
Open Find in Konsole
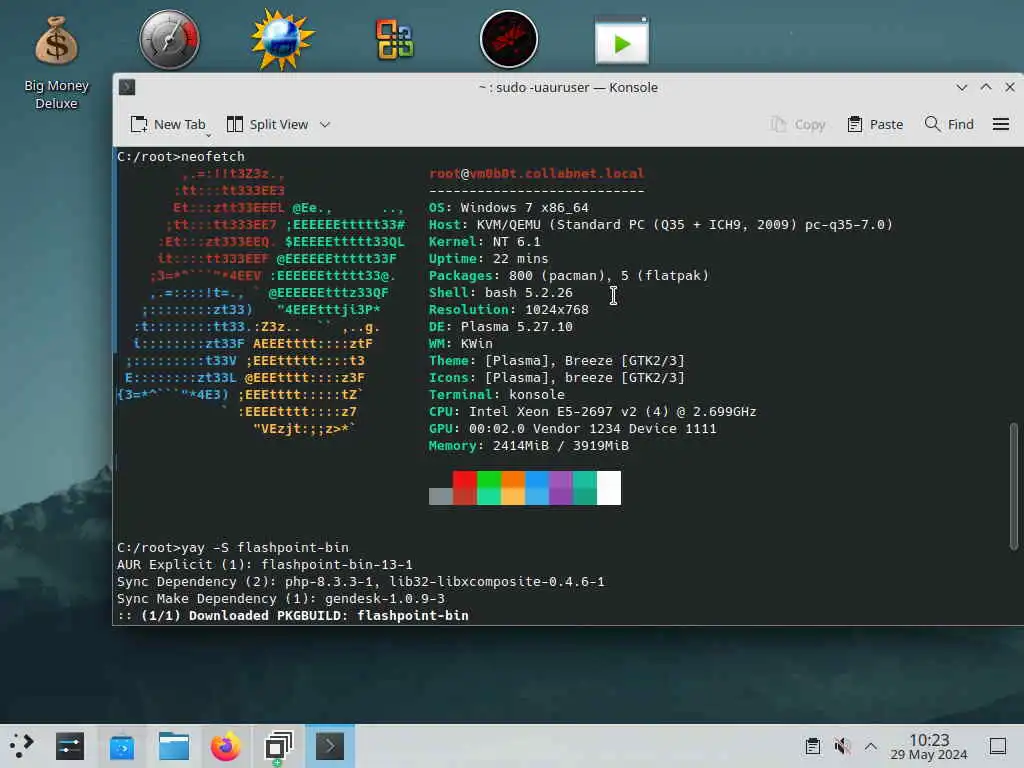pos(949,124)
